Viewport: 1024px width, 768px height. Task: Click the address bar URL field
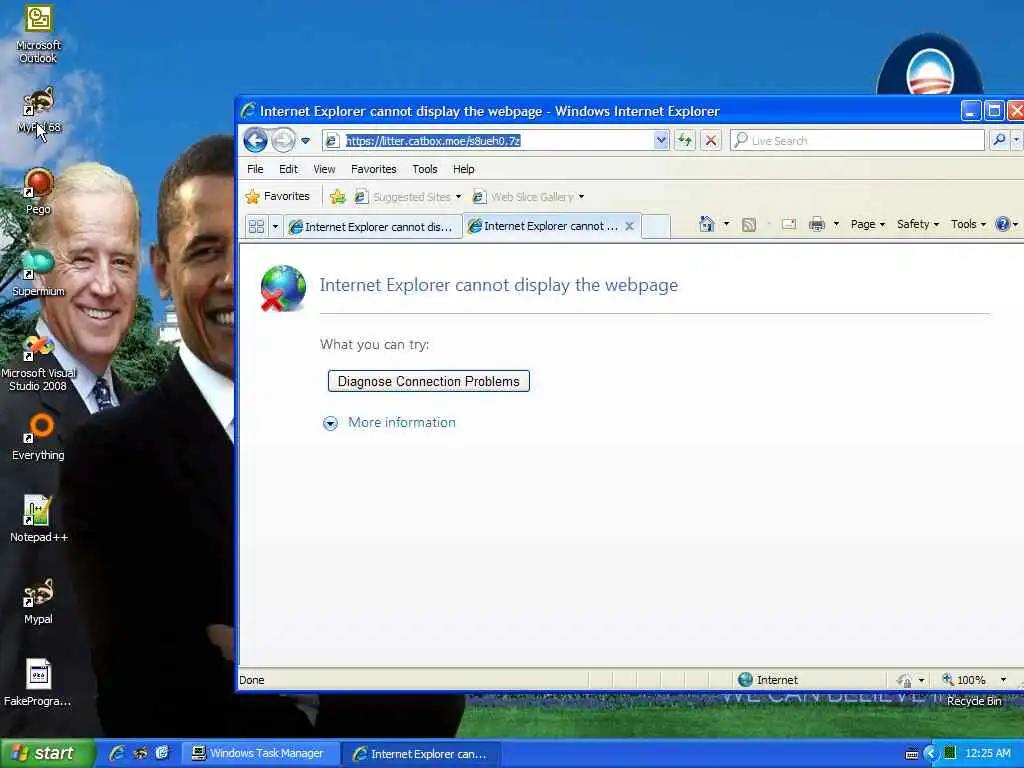(496, 140)
